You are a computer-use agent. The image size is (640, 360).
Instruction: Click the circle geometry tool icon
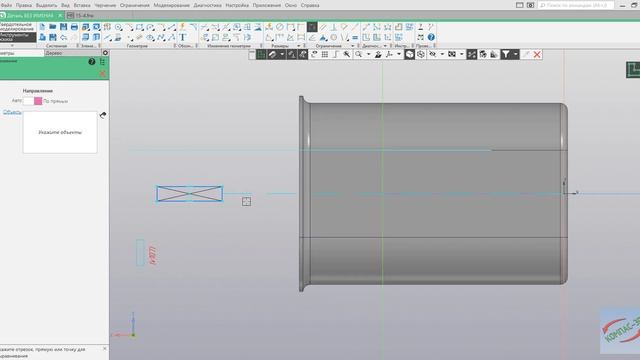pyautogui.click(x=118, y=27)
